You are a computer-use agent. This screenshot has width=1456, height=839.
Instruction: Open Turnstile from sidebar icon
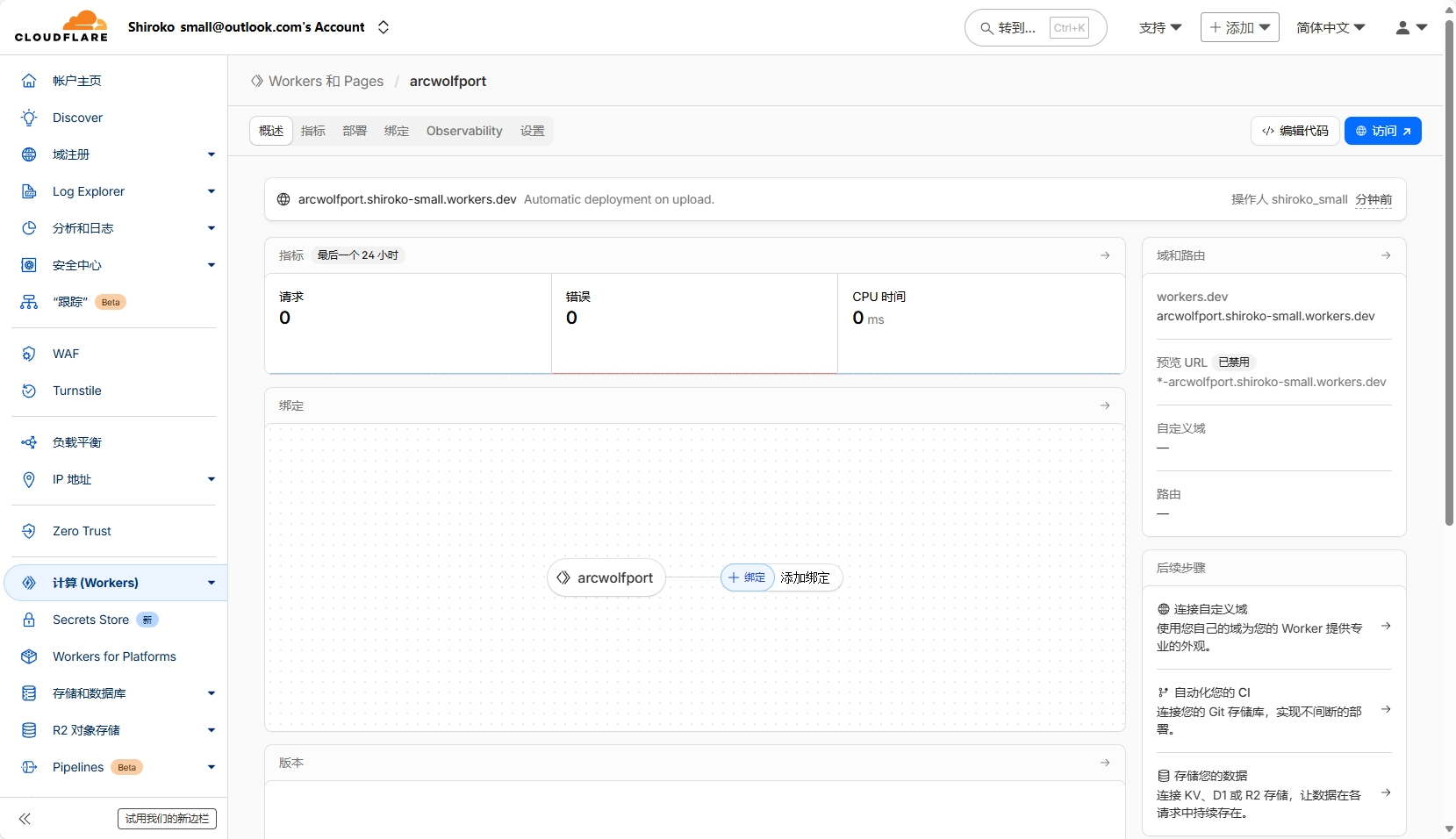pos(29,391)
